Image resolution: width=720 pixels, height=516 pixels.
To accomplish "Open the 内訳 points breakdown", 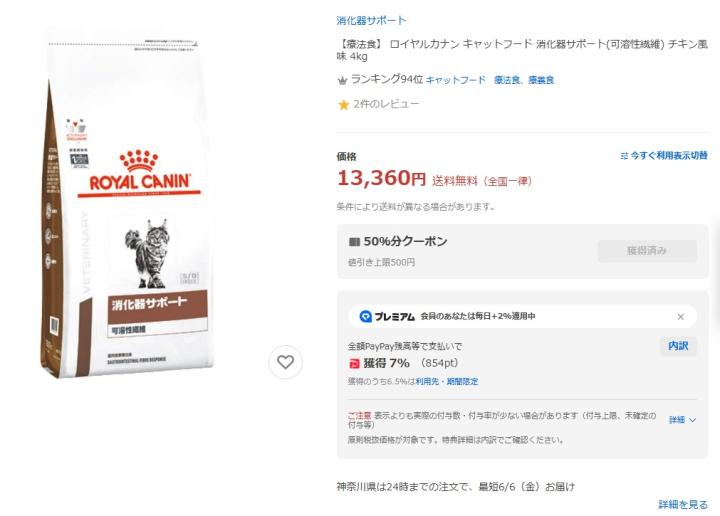I will (x=678, y=346).
